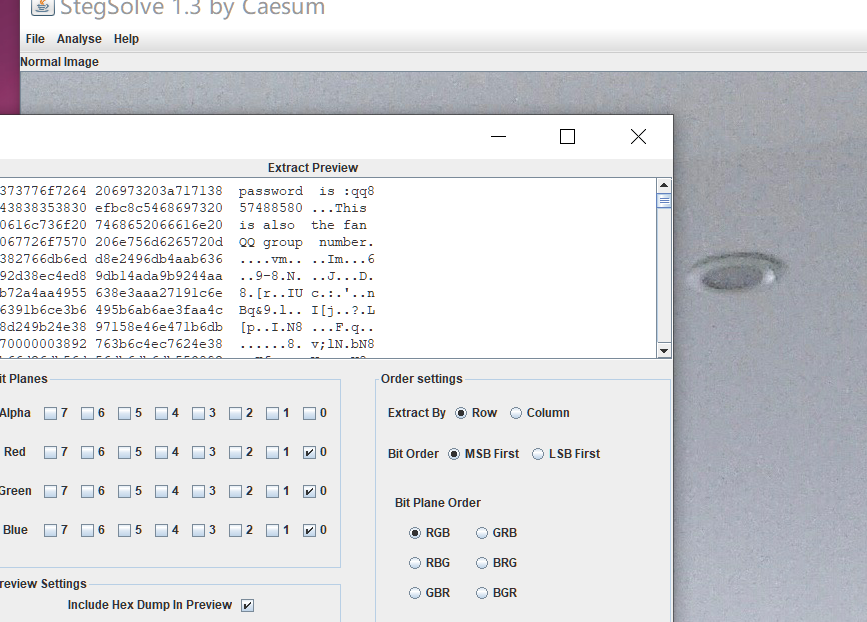Enable the Alpha bit plane 7 checkbox
Image resolution: width=867 pixels, height=622 pixels.
pos(50,413)
